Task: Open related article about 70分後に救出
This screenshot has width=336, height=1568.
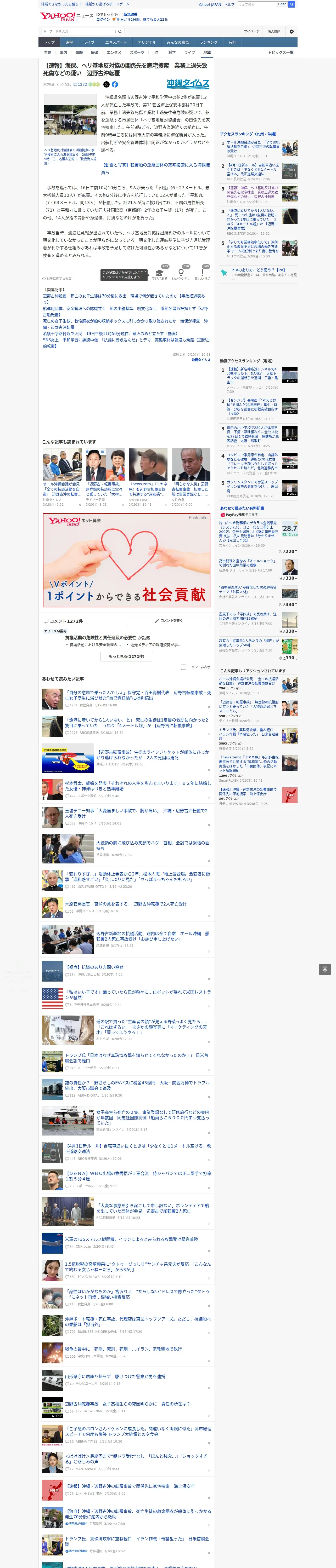Action: [124, 299]
